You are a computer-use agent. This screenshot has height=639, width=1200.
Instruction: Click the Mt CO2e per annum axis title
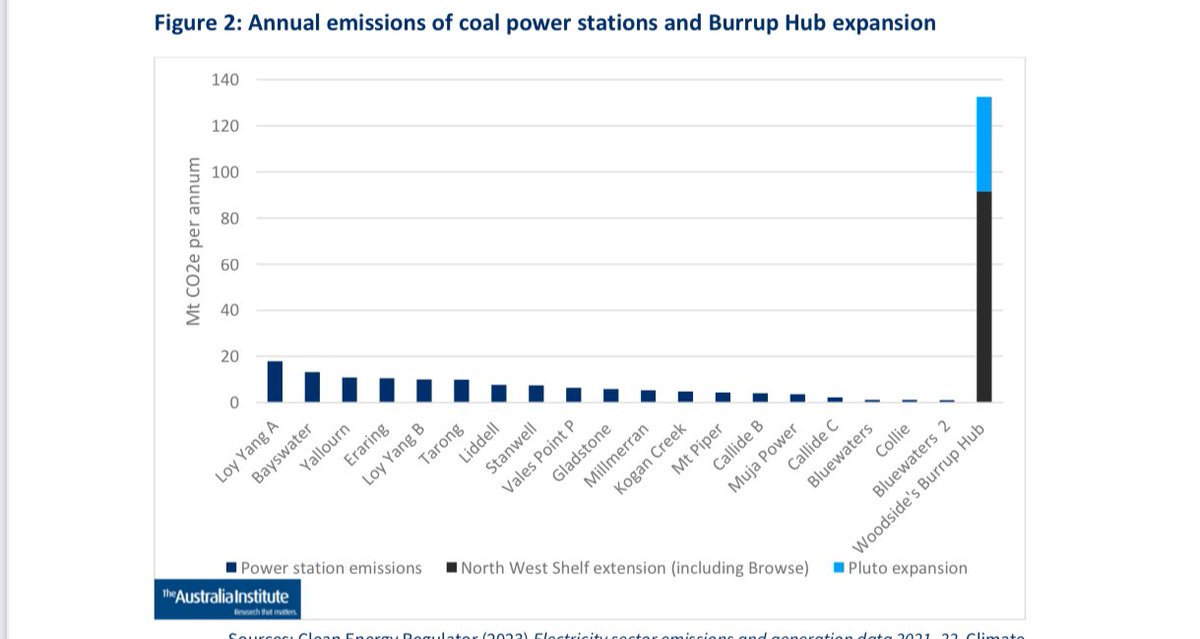[194, 241]
